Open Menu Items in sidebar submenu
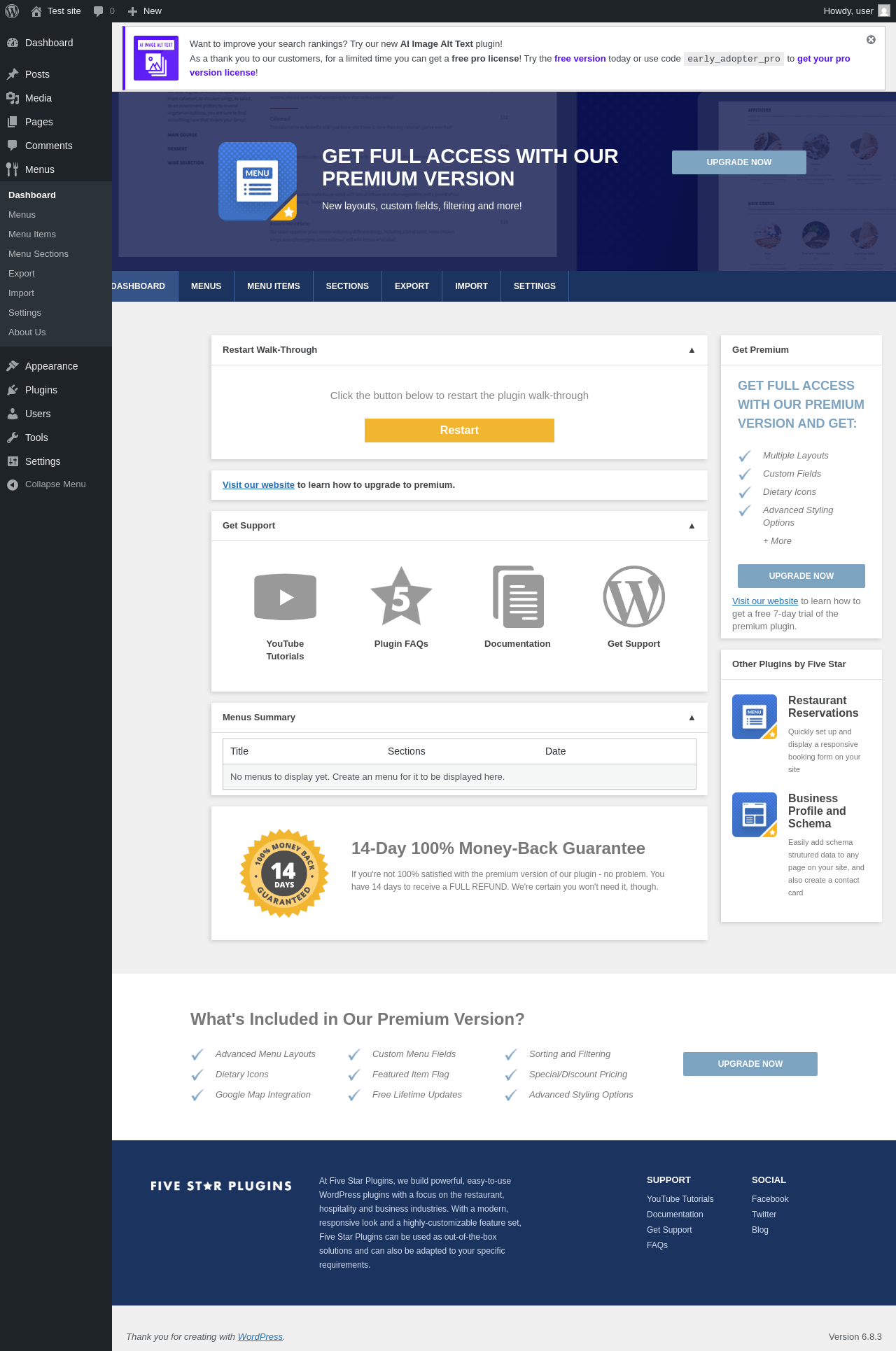Screen dimensions: 896x1351 (x=32, y=234)
